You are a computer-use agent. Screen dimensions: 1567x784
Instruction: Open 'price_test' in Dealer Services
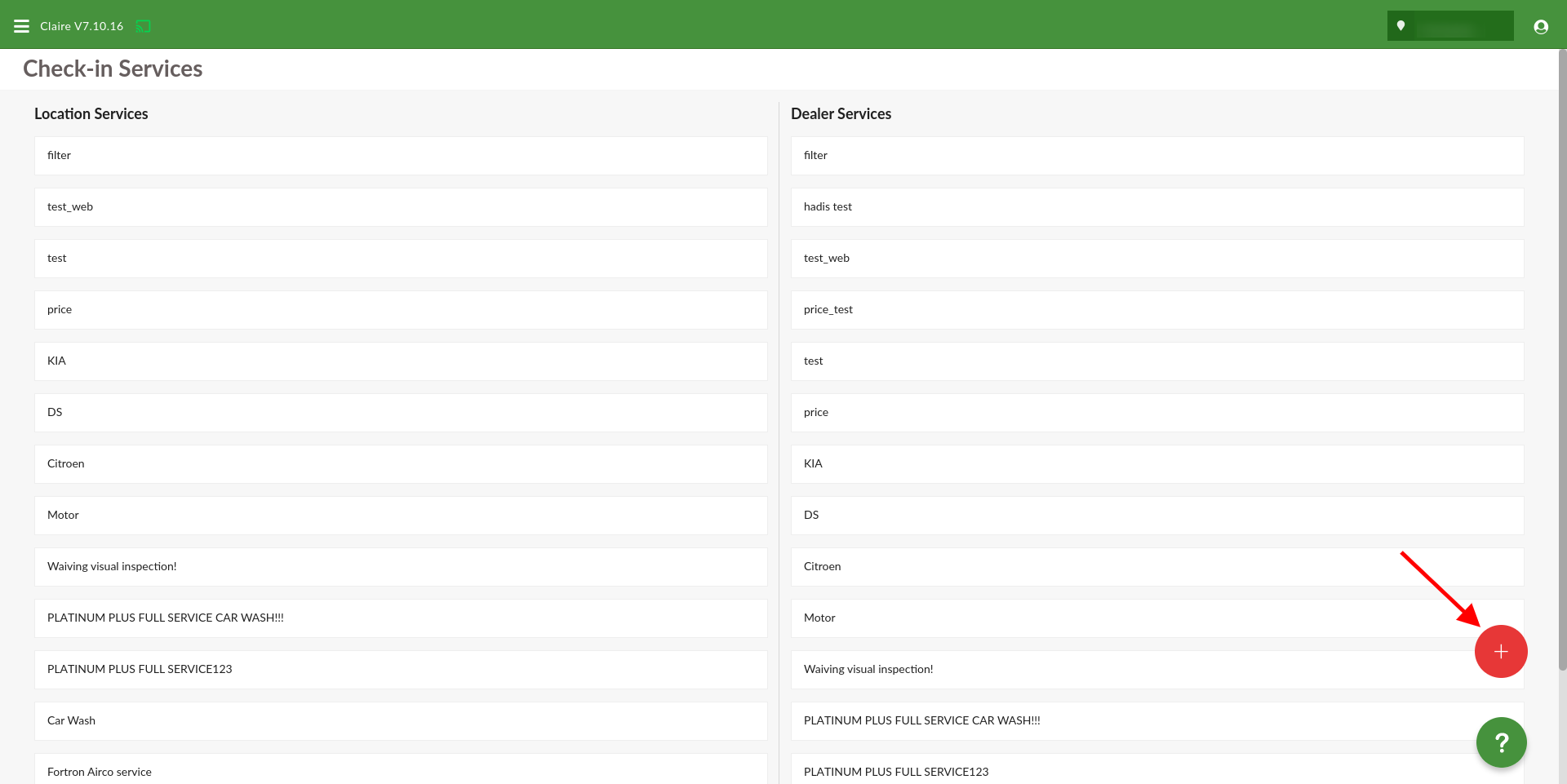(1156, 310)
